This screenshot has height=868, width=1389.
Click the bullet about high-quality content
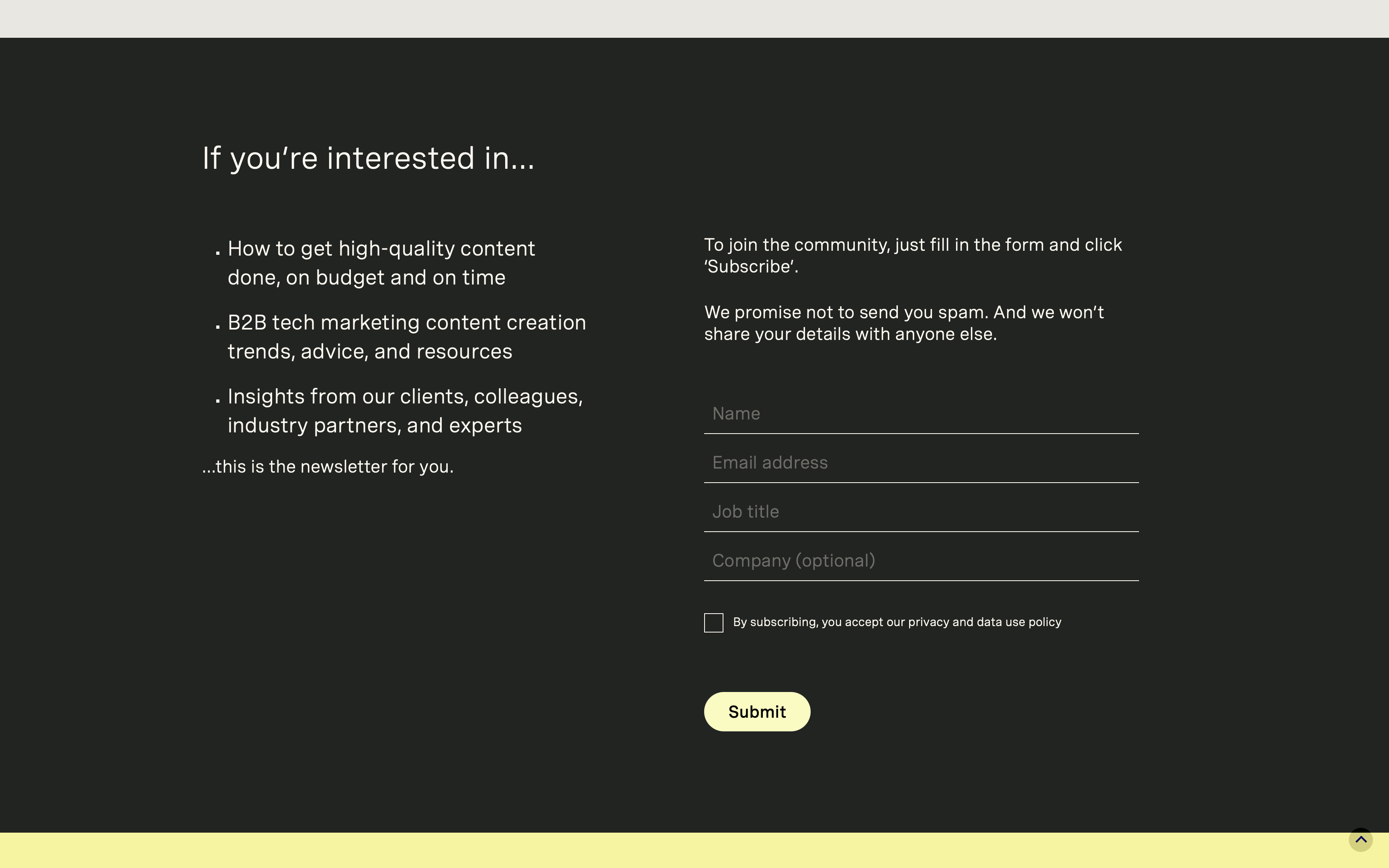[x=381, y=262]
